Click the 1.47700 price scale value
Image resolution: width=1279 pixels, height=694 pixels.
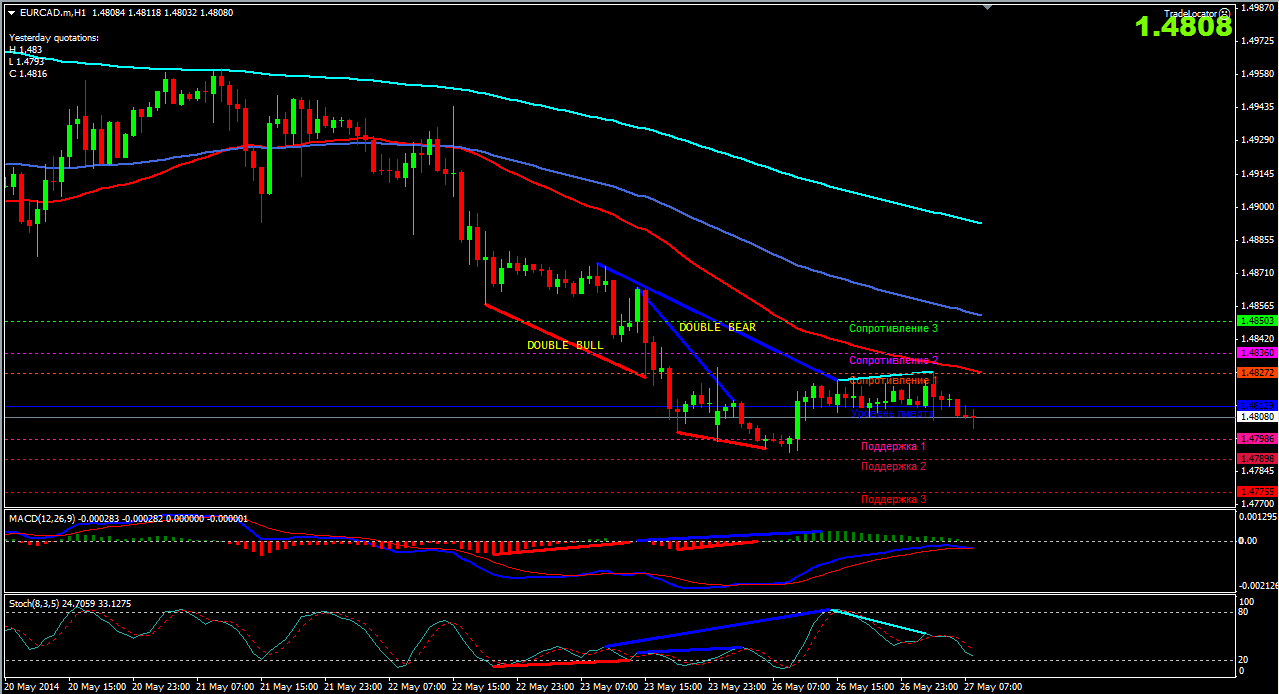(1256, 503)
